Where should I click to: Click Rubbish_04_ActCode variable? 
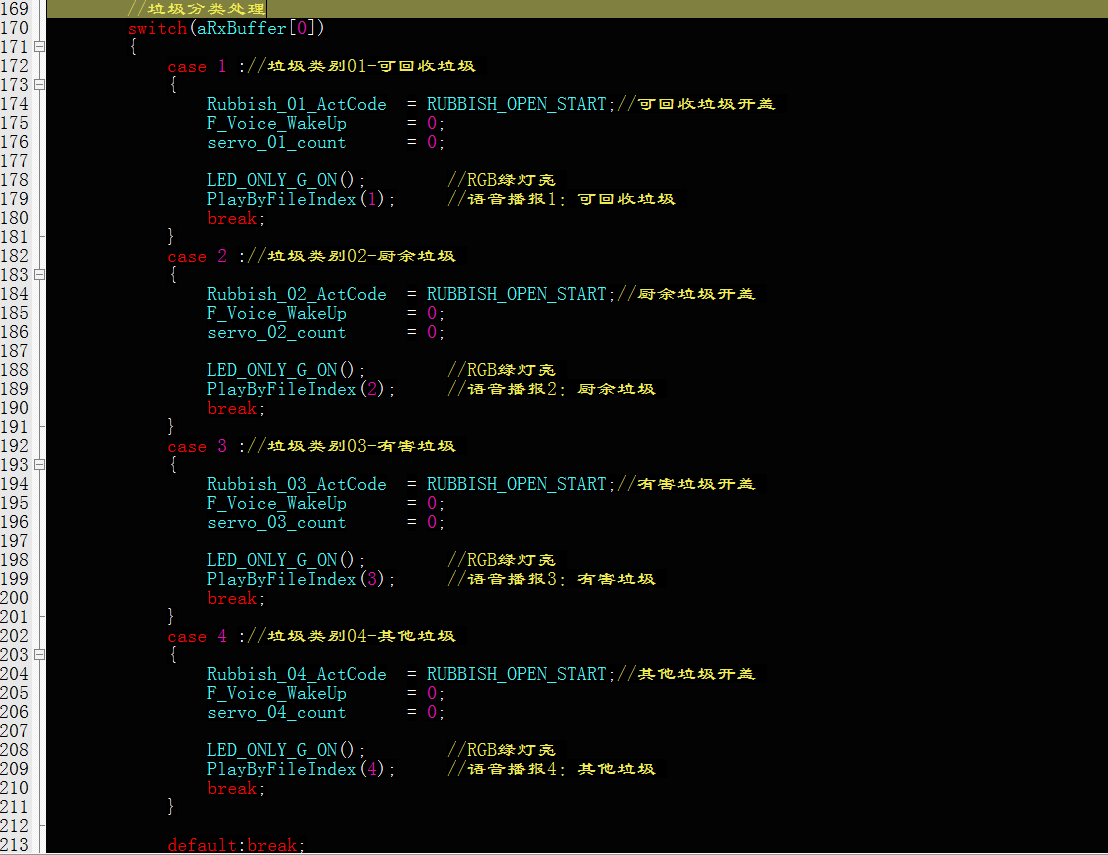[297, 675]
